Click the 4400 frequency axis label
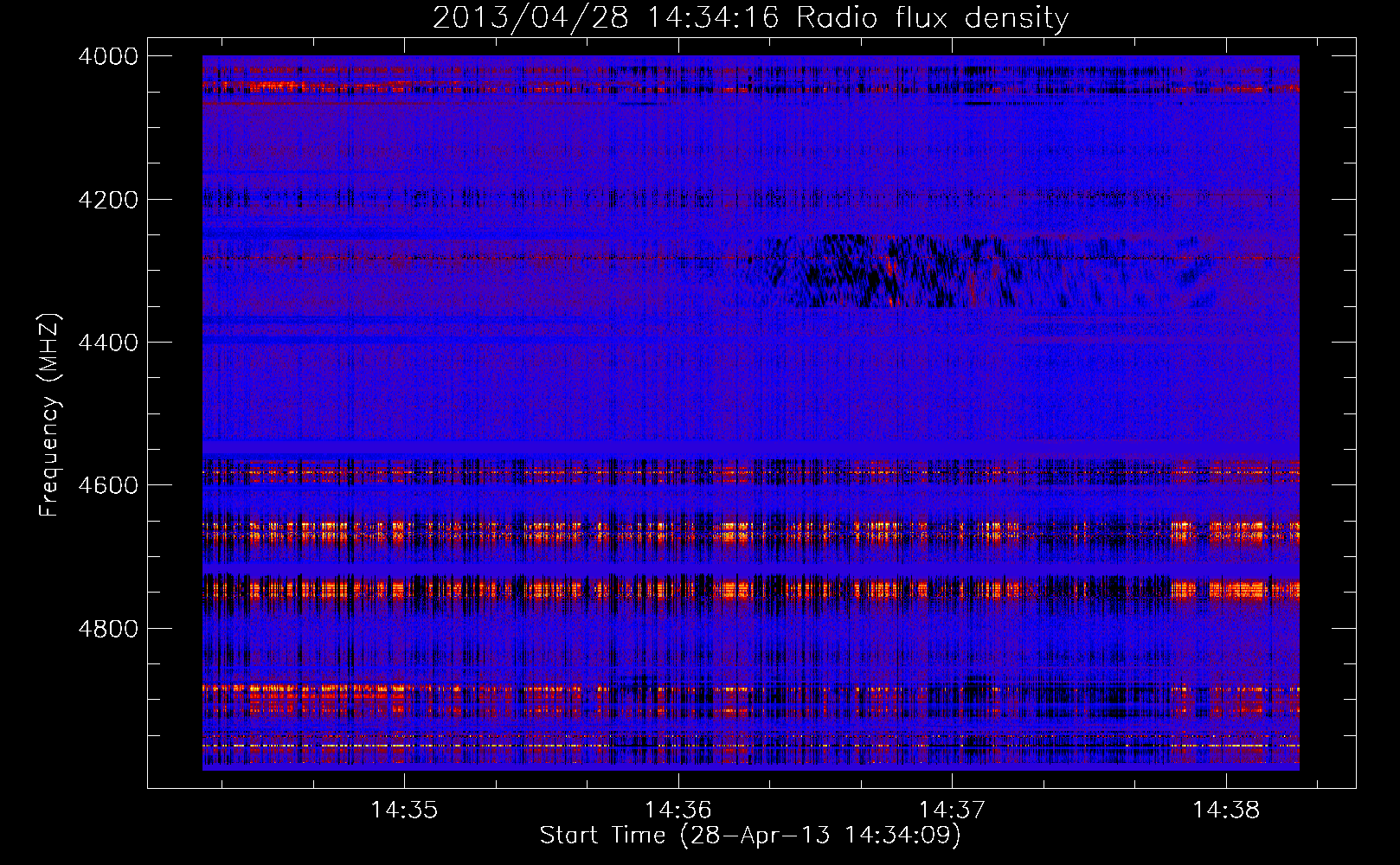 tap(108, 343)
